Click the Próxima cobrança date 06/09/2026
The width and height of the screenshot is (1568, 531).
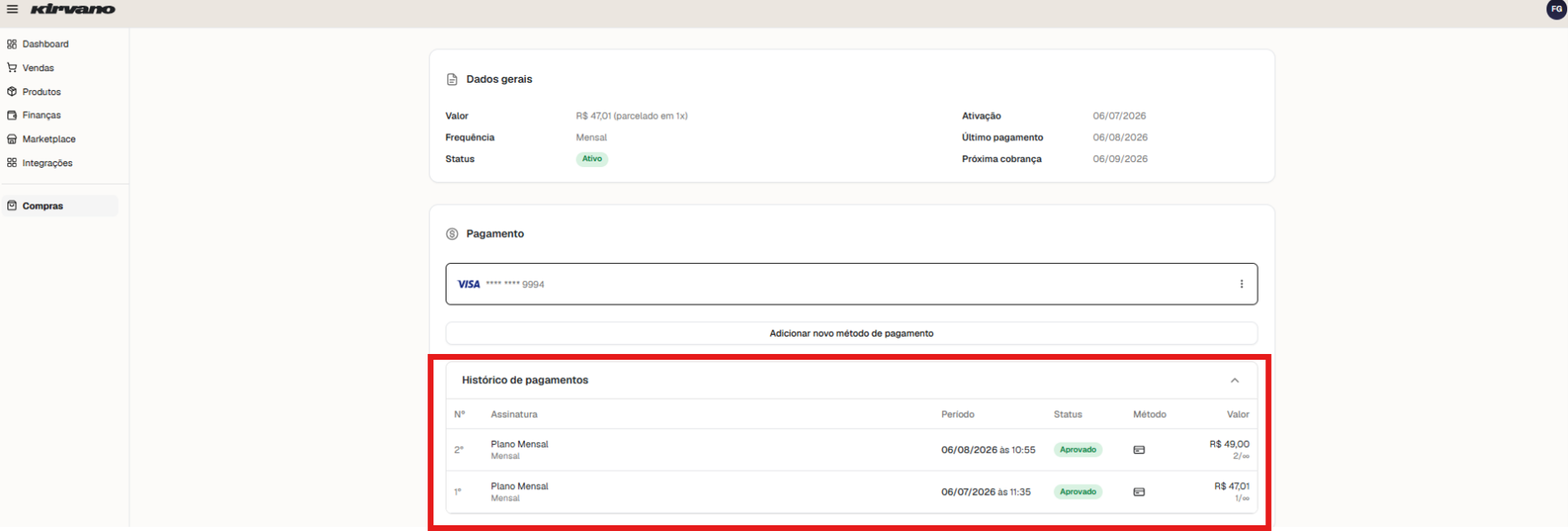[x=1120, y=159]
